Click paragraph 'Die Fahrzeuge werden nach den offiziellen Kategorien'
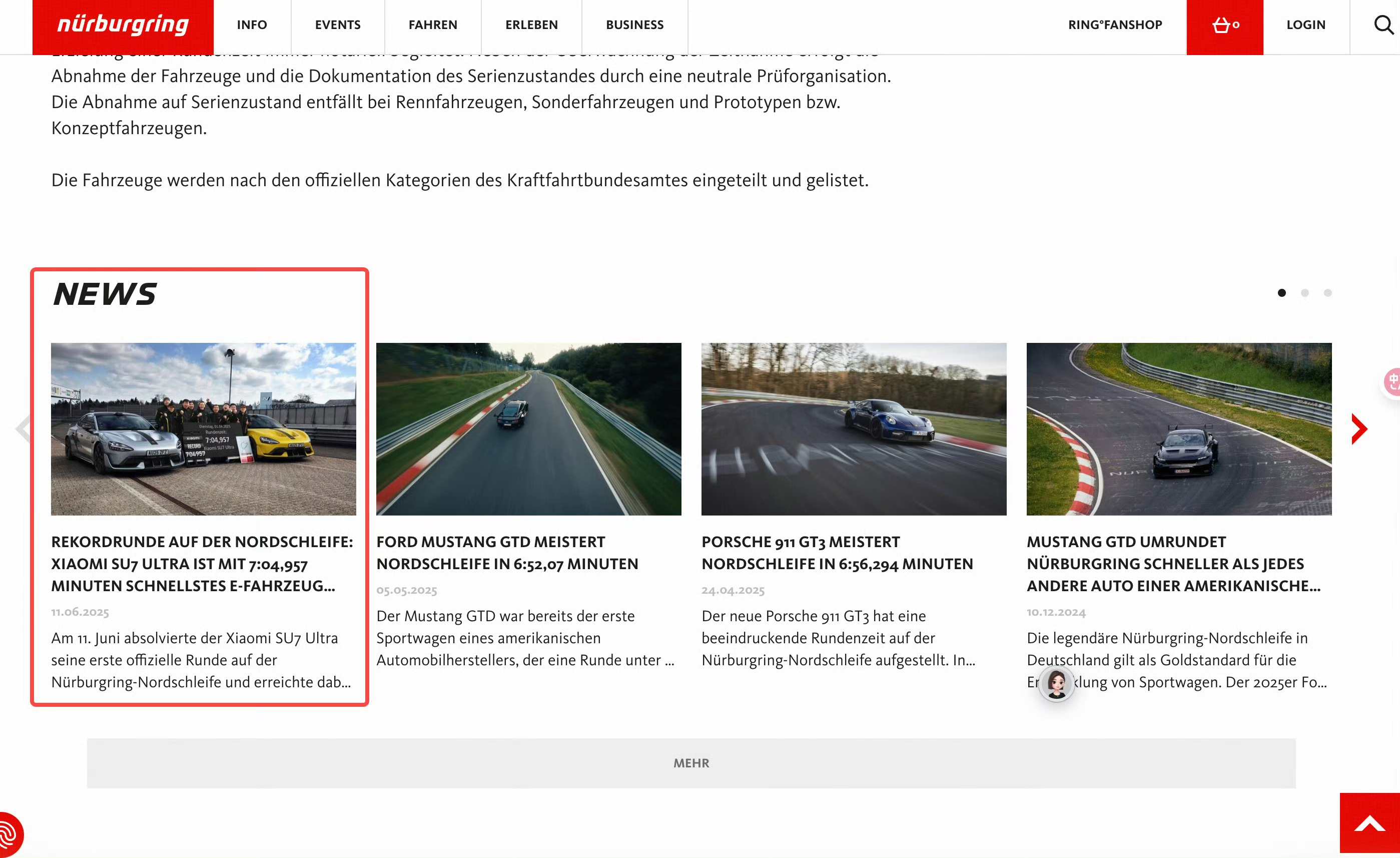The height and width of the screenshot is (858, 1400). point(460,180)
